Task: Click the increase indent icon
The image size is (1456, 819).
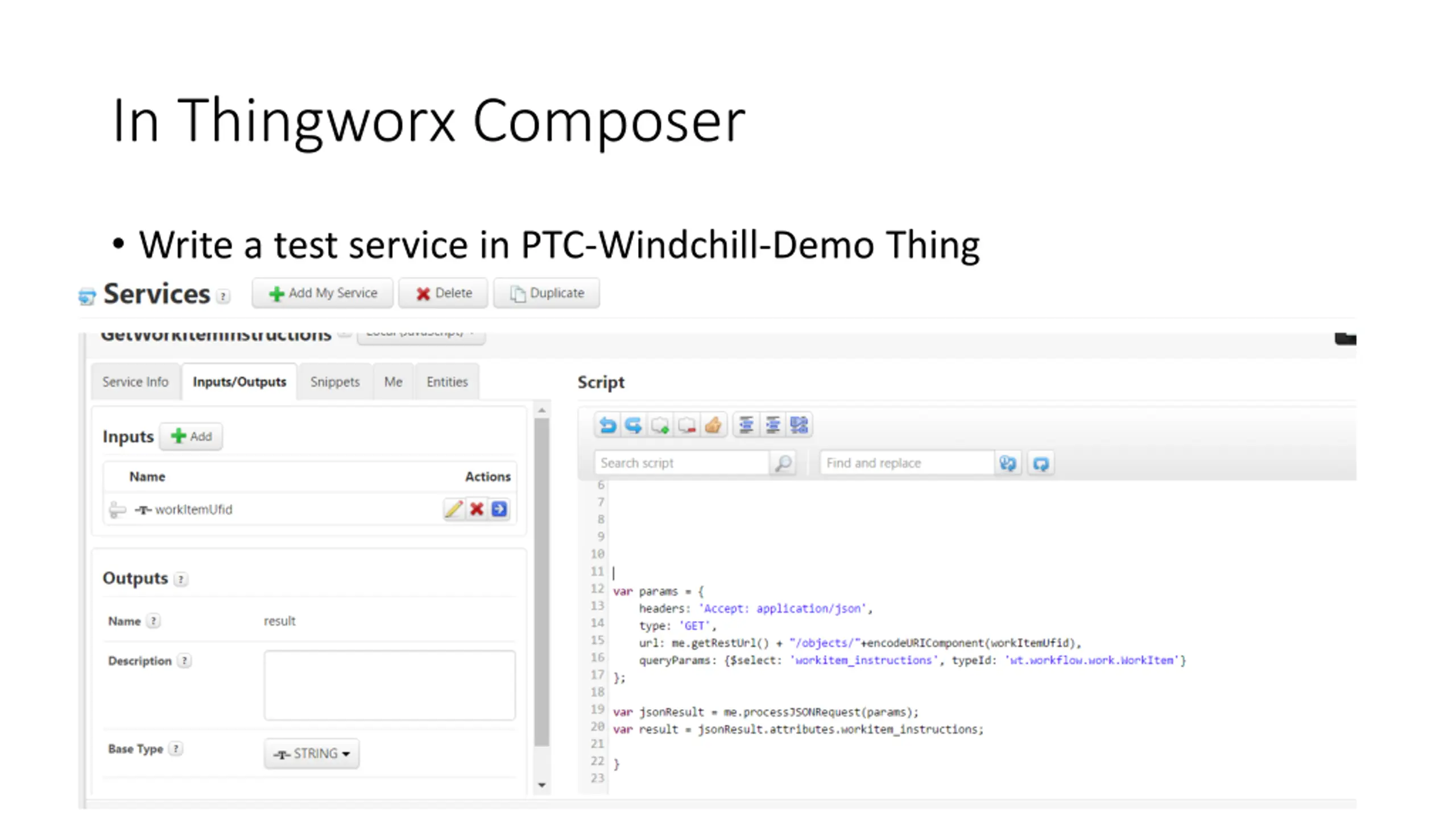Action: 772,425
